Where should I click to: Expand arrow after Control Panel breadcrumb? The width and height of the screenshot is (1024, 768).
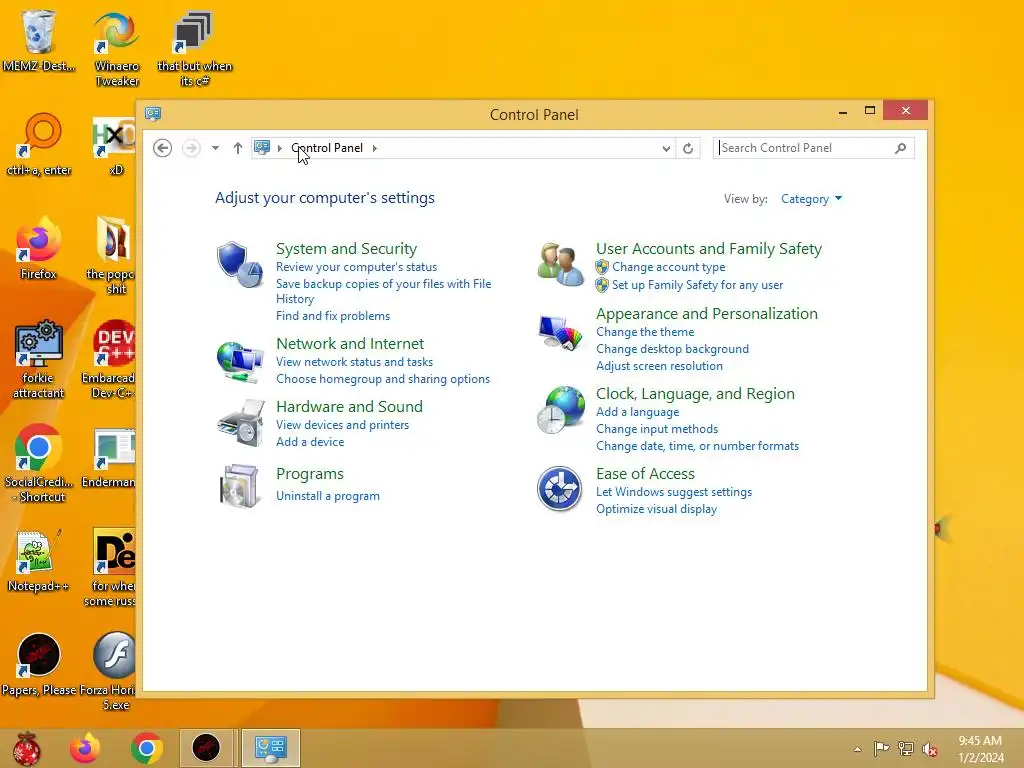[375, 148]
